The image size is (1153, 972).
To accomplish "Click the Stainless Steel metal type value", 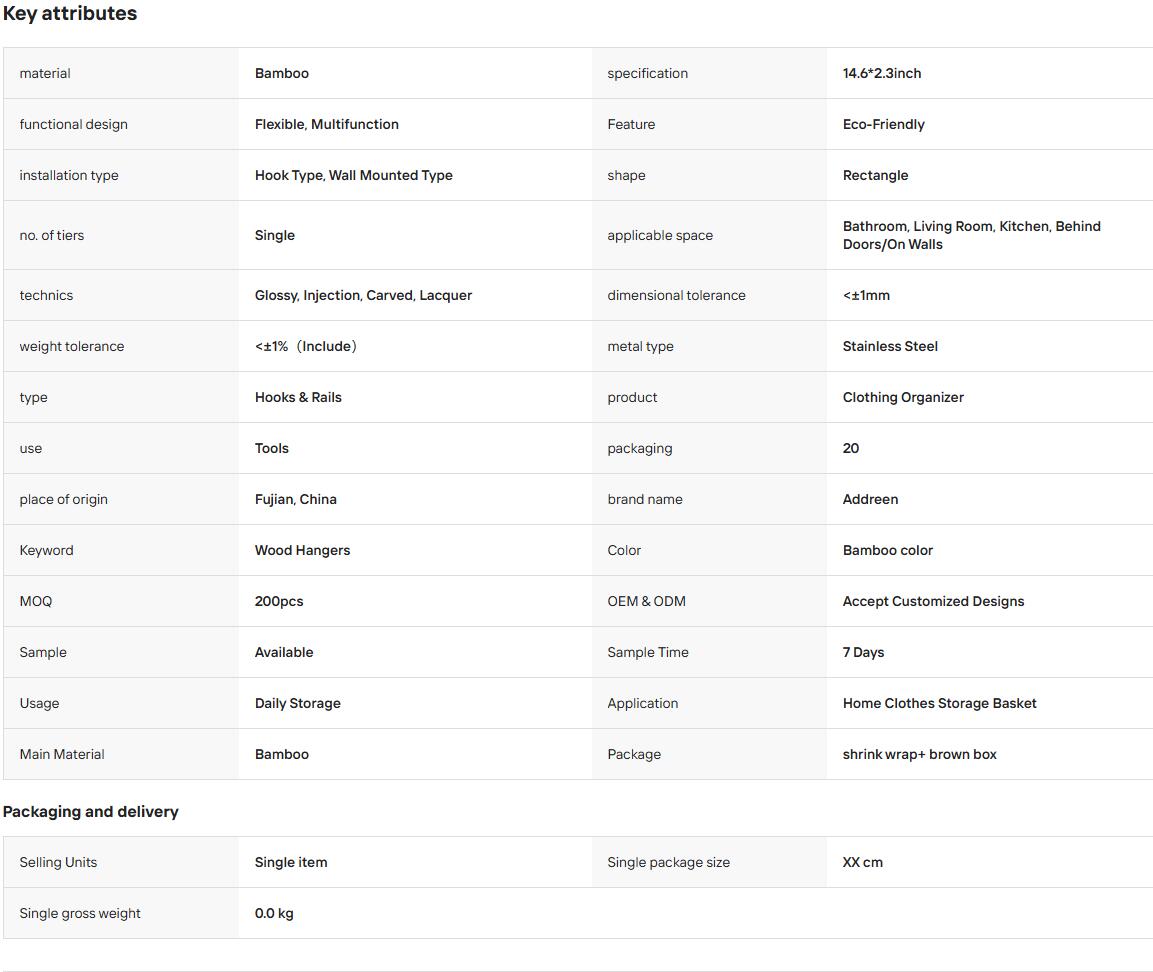I will (890, 346).
